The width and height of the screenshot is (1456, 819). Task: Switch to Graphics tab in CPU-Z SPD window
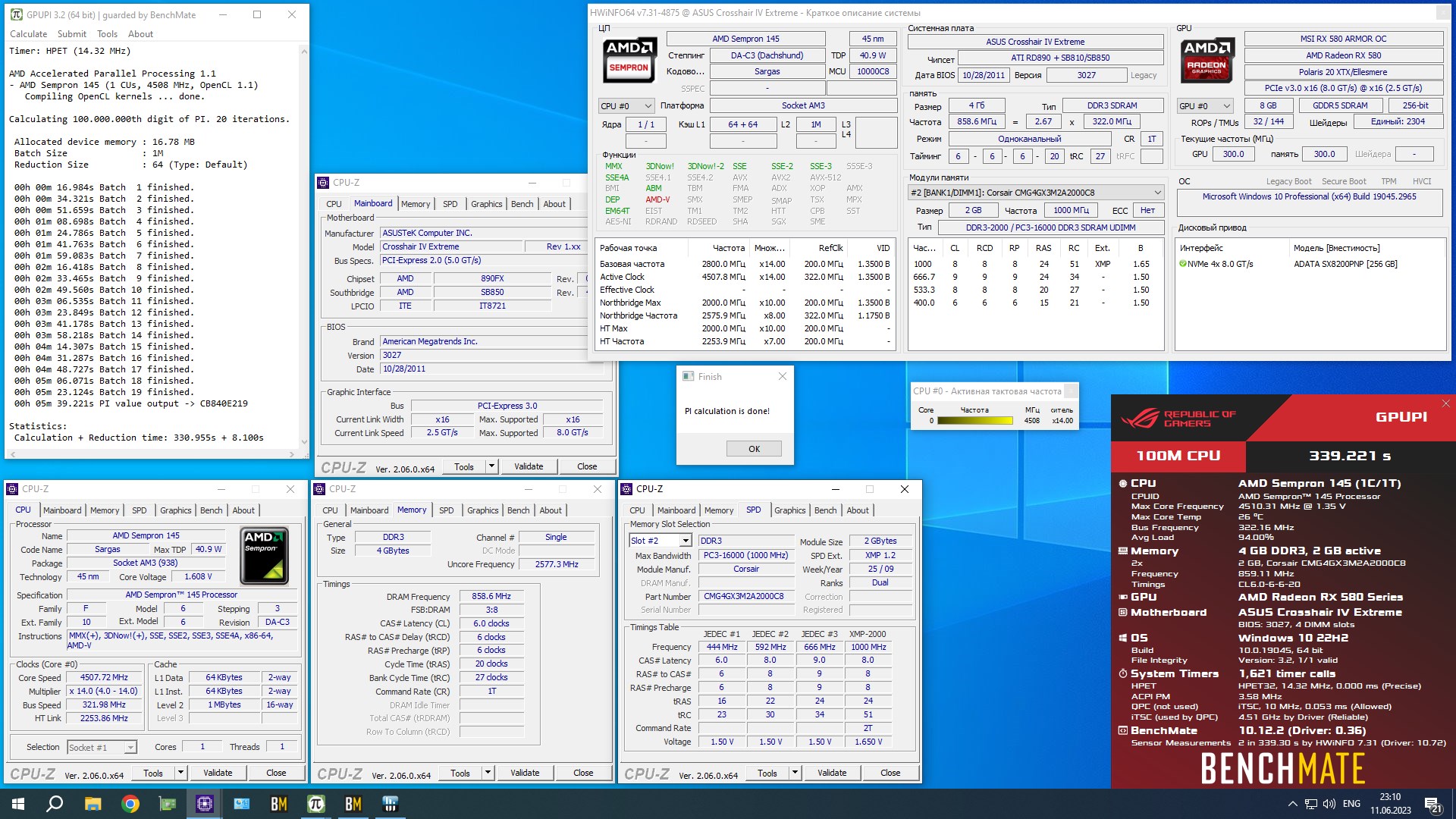(790, 510)
